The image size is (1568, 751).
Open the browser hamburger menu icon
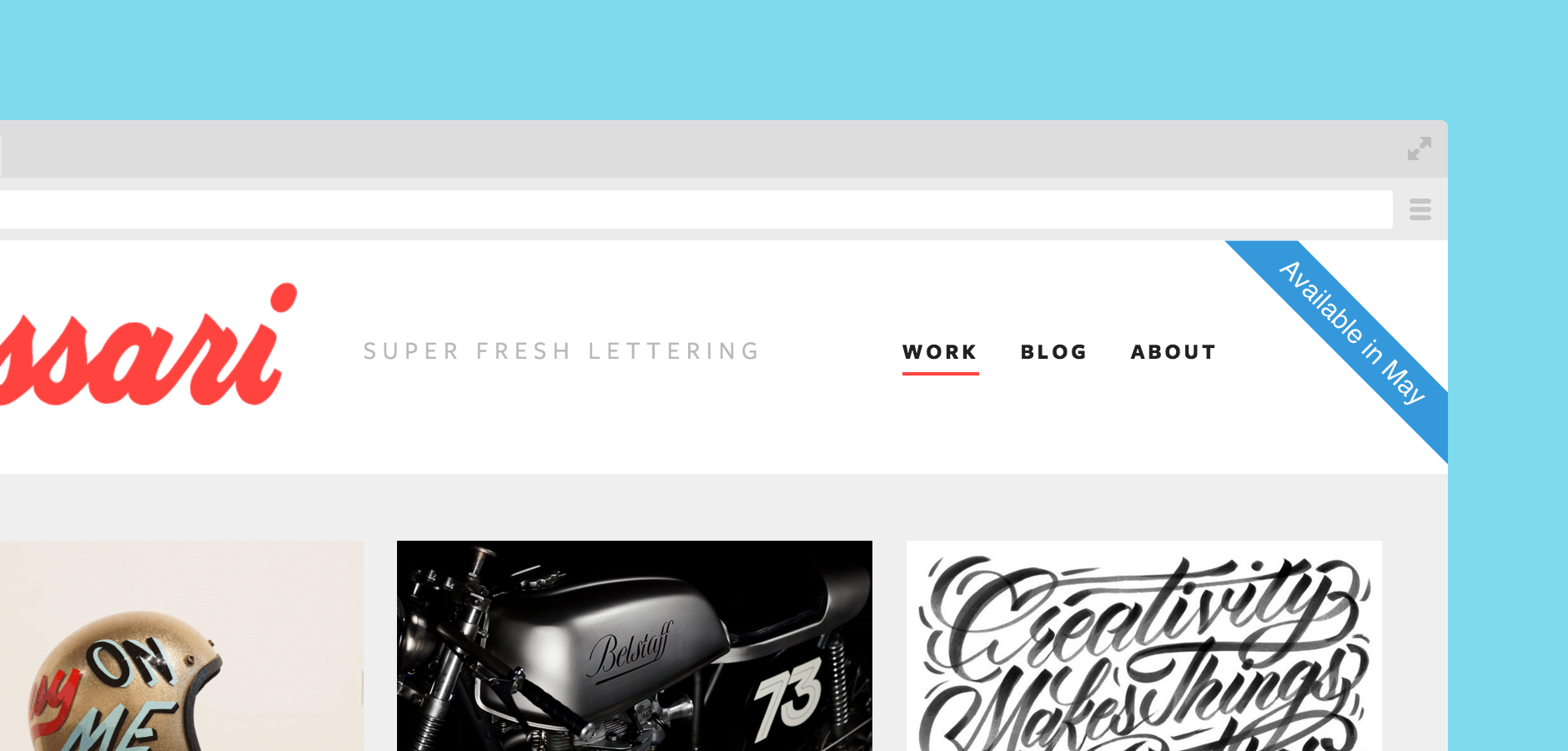point(1420,209)
